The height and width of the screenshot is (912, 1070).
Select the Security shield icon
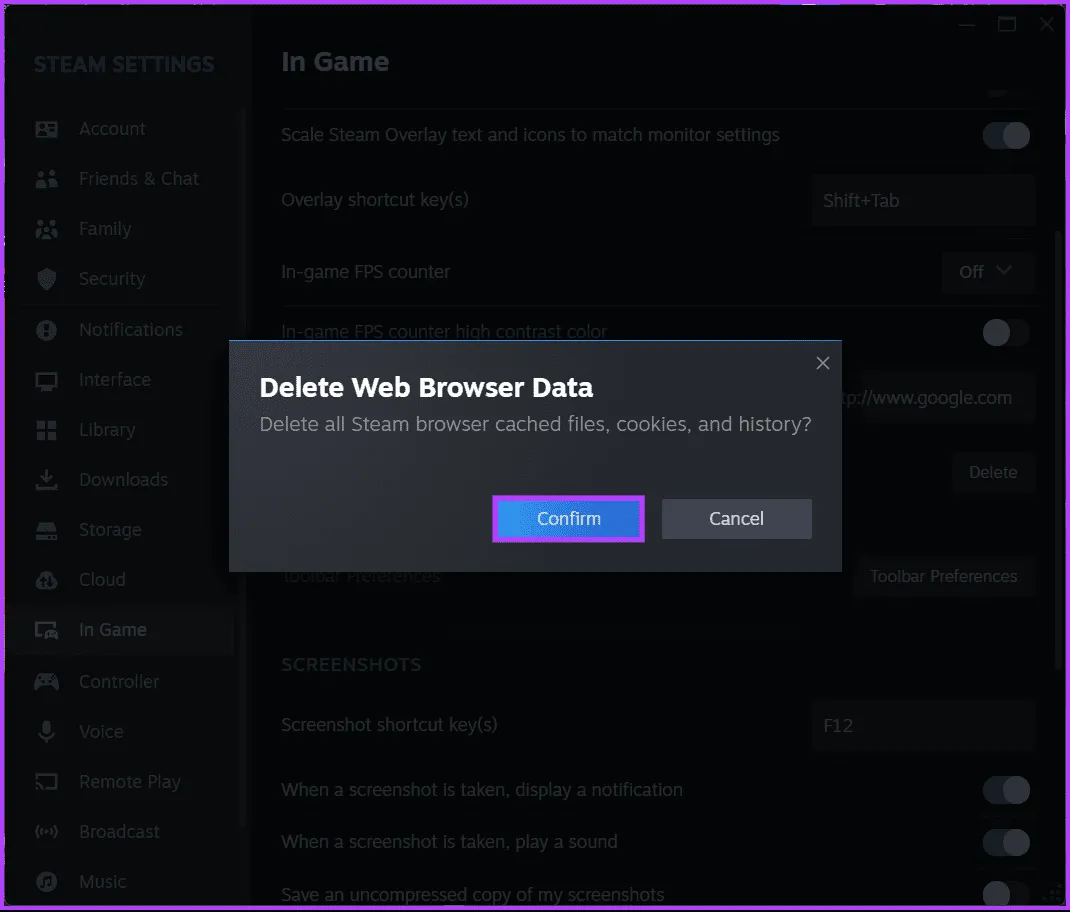coord(46,279)
